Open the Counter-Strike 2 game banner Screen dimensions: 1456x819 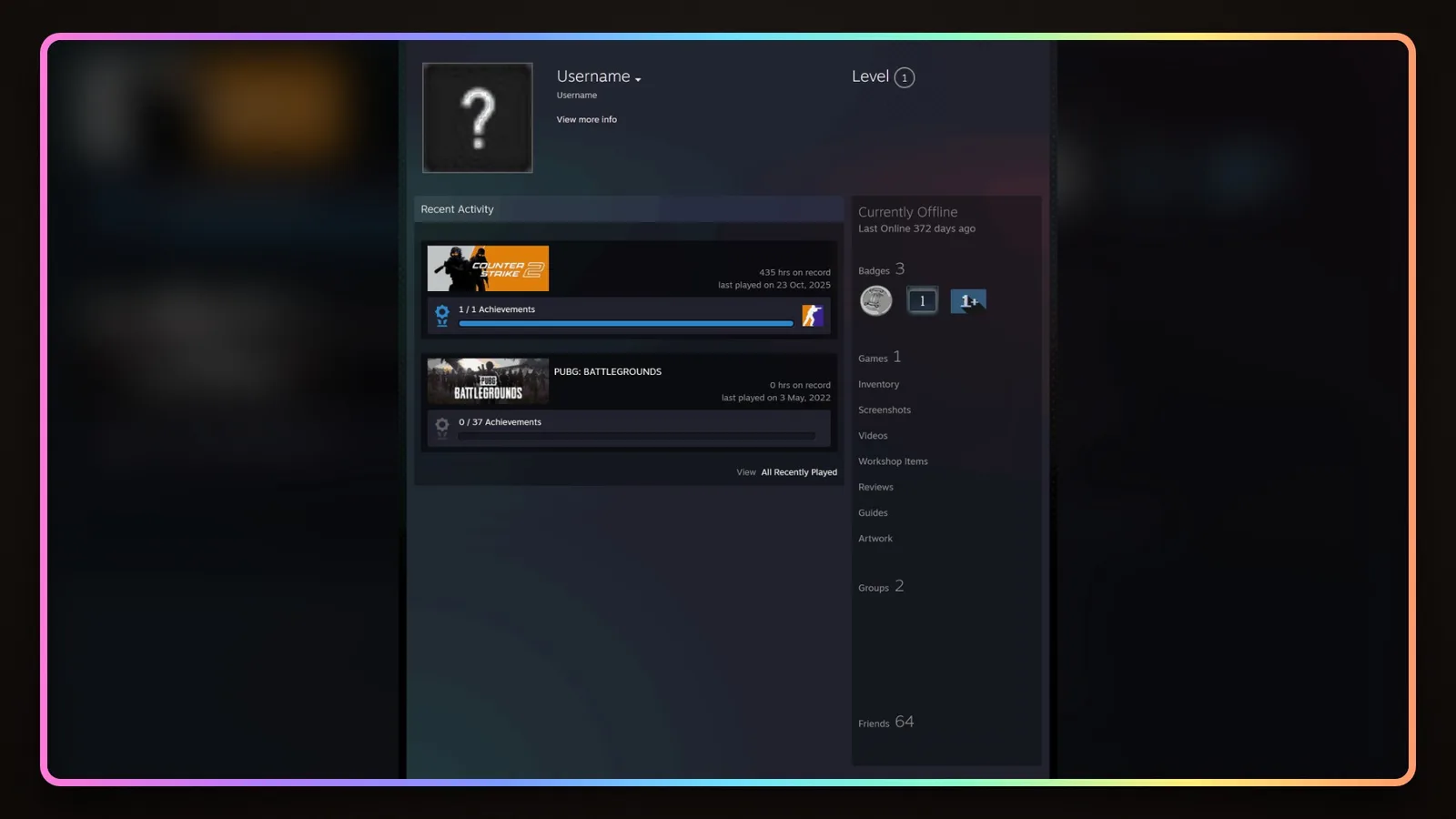tap(488, 268)
